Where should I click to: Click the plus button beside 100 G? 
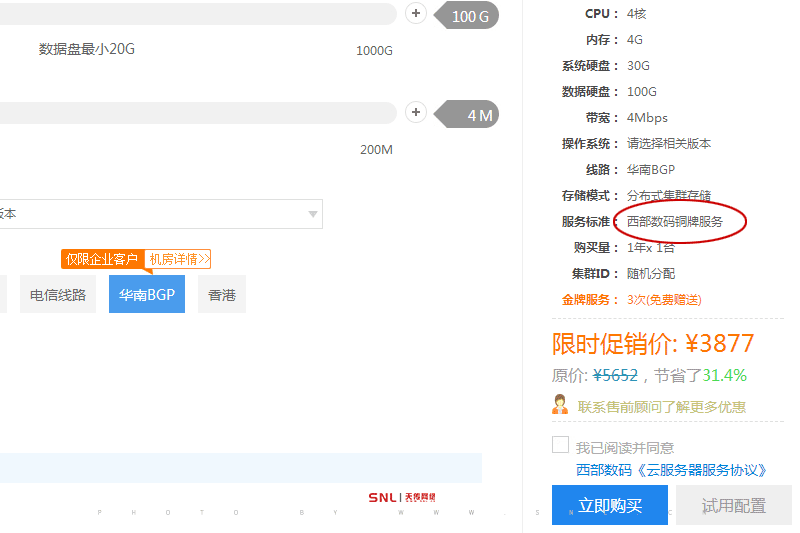coord(416,14)
